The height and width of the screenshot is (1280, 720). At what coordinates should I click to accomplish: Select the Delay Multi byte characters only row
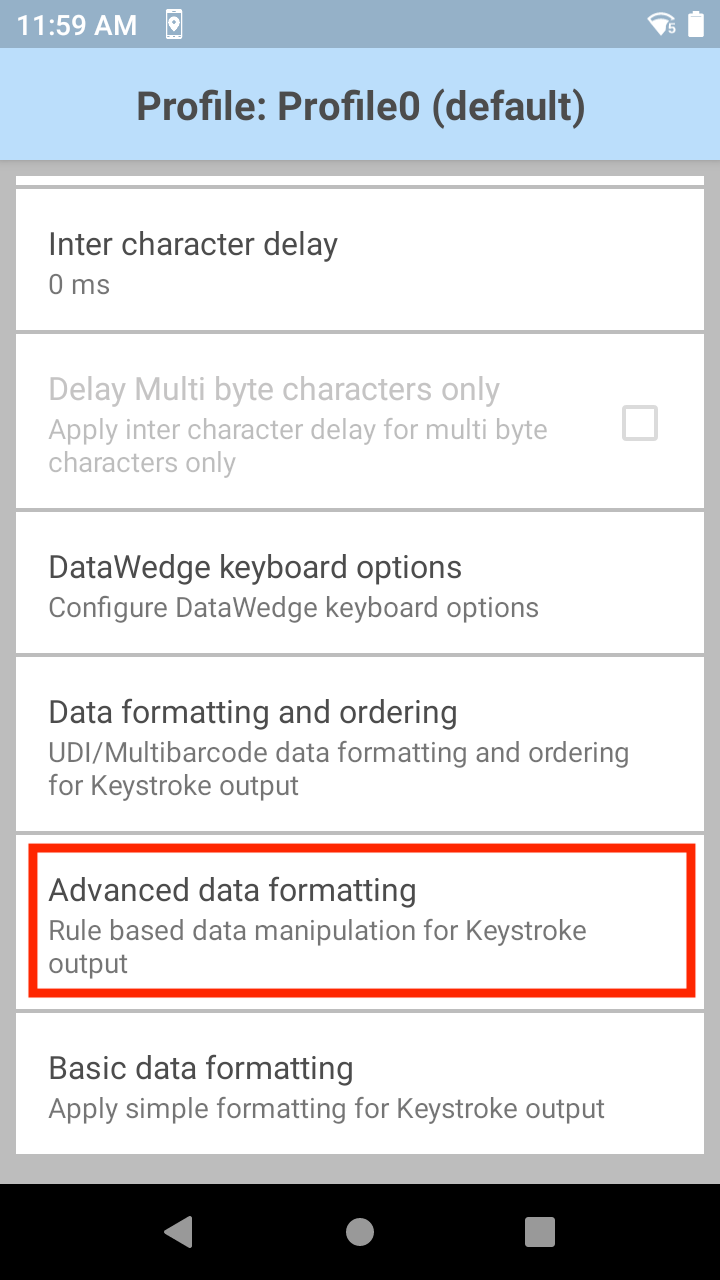click(x=360, y=422)
